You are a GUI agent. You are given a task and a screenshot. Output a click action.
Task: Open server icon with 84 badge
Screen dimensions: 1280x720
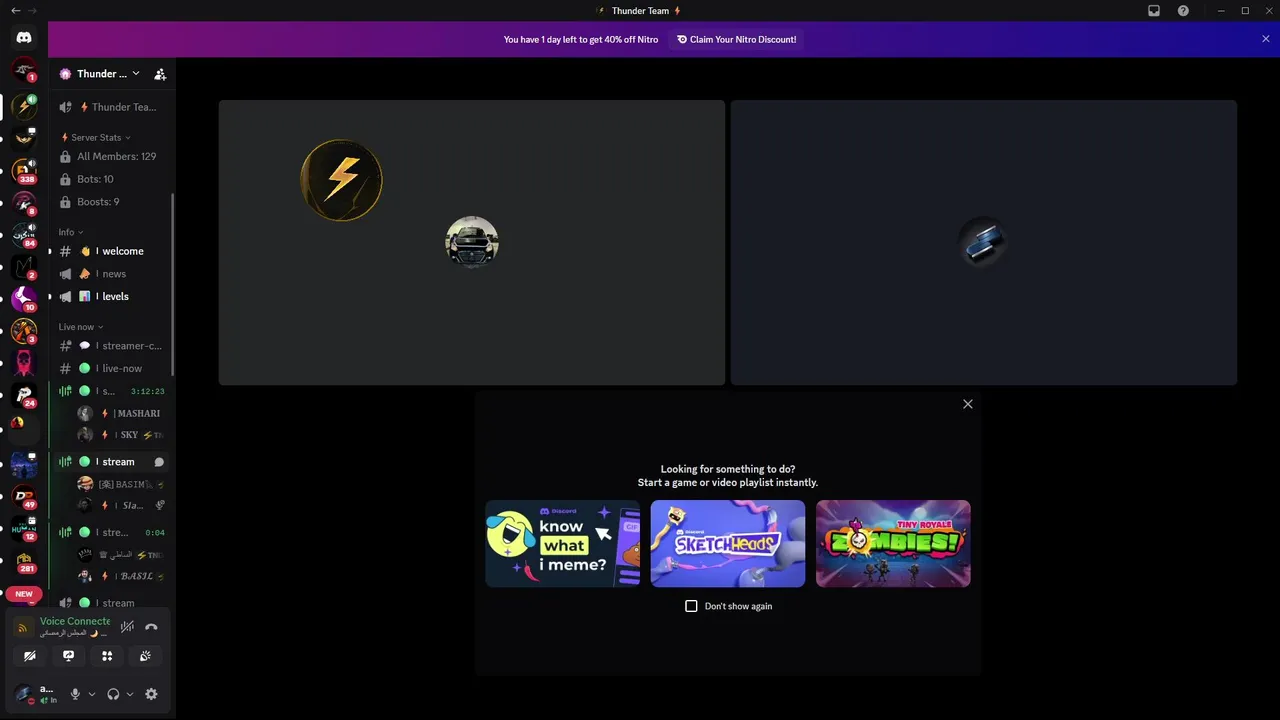(x=24, y=235)
